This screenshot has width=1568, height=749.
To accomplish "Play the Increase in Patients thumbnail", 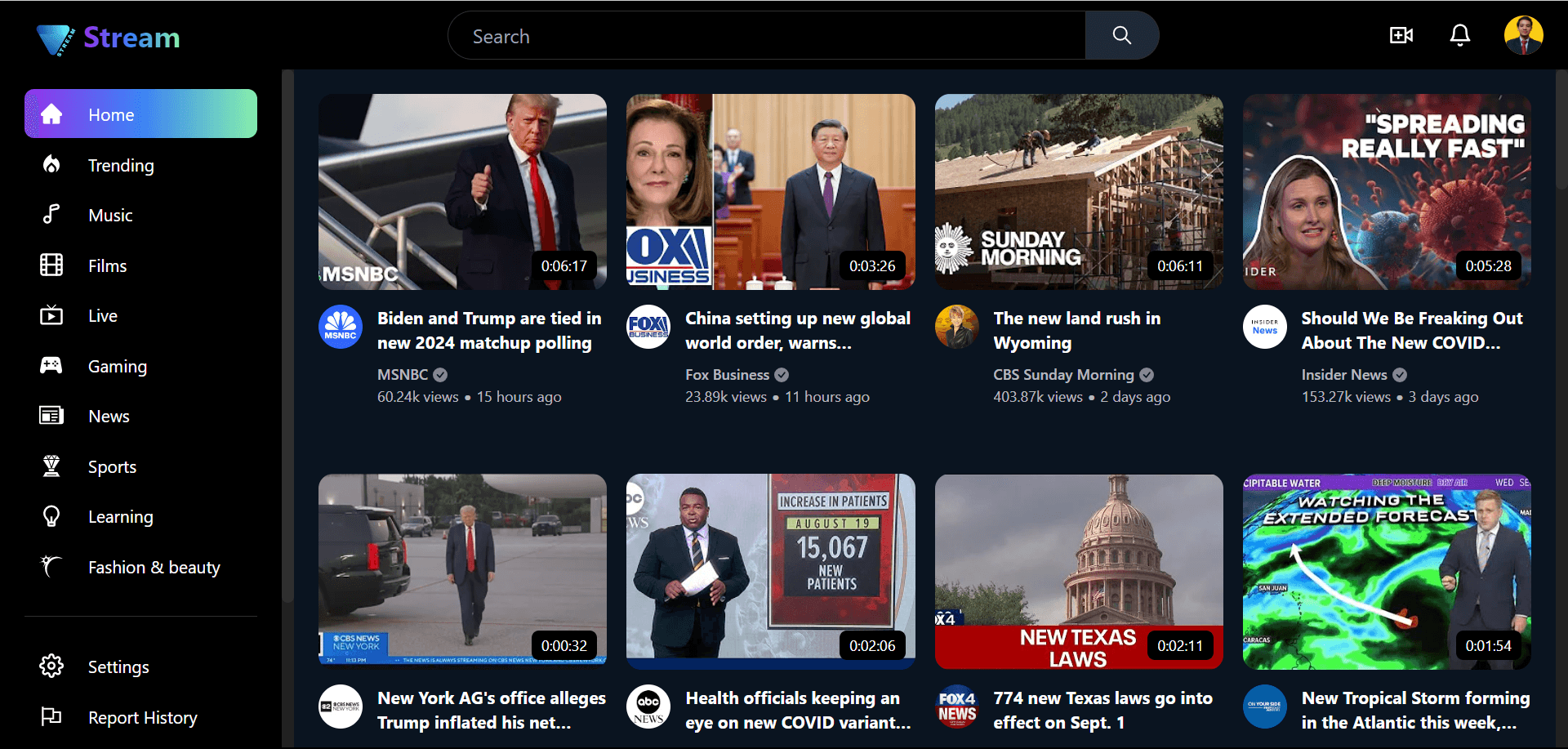I will coord(770,572).
